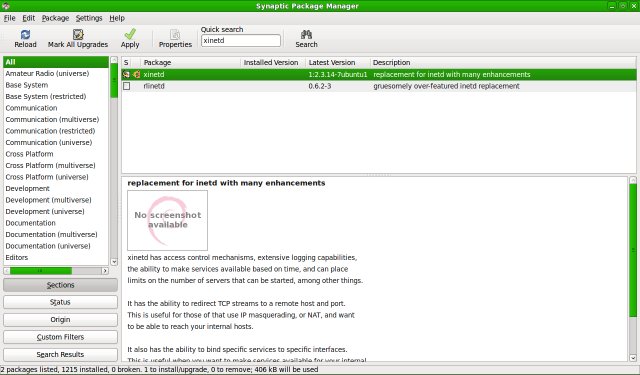The image size is (640, 375).
Task: Click the Search Results button
Action: click(x=60, y=354)
